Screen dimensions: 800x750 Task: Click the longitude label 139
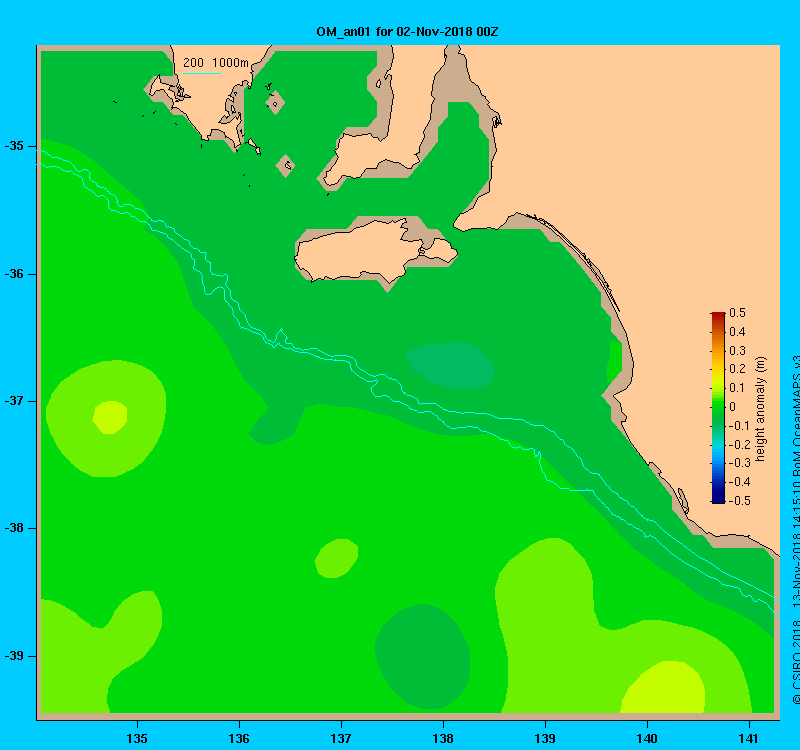point(545,738)
